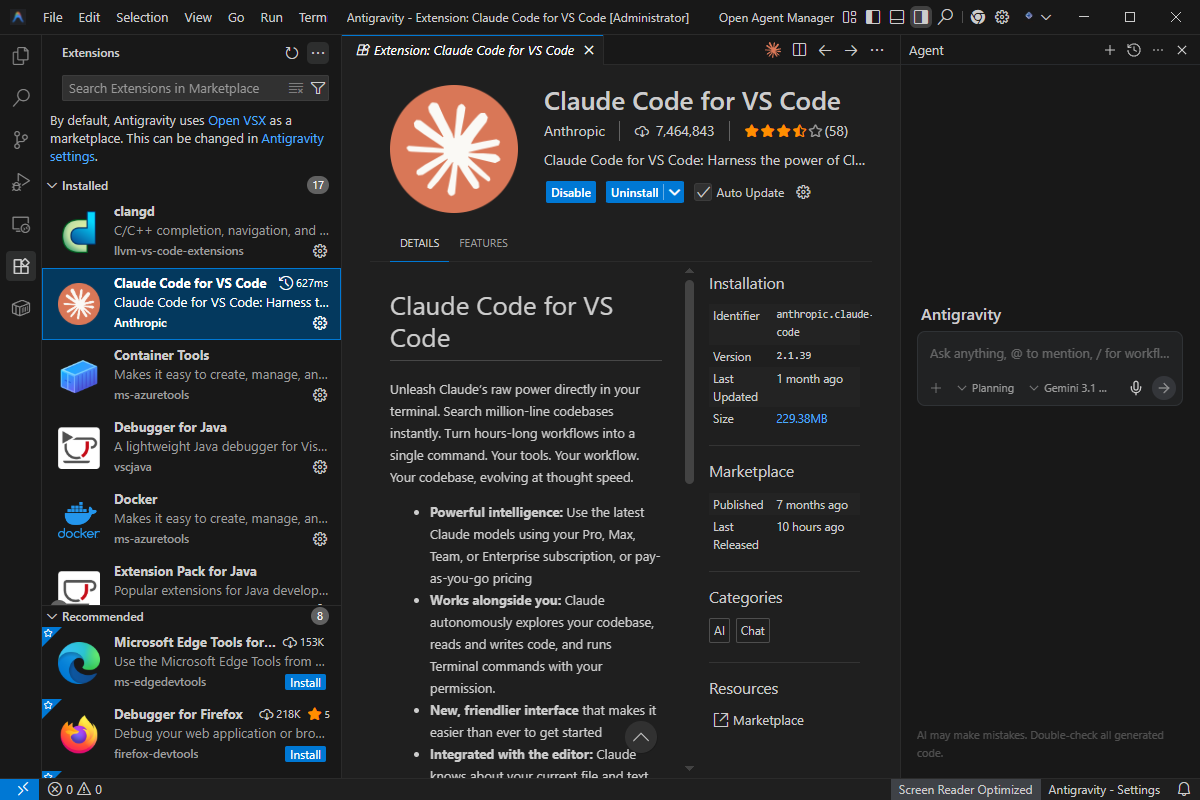Open the Source Control view

click(x=20, y=140)
